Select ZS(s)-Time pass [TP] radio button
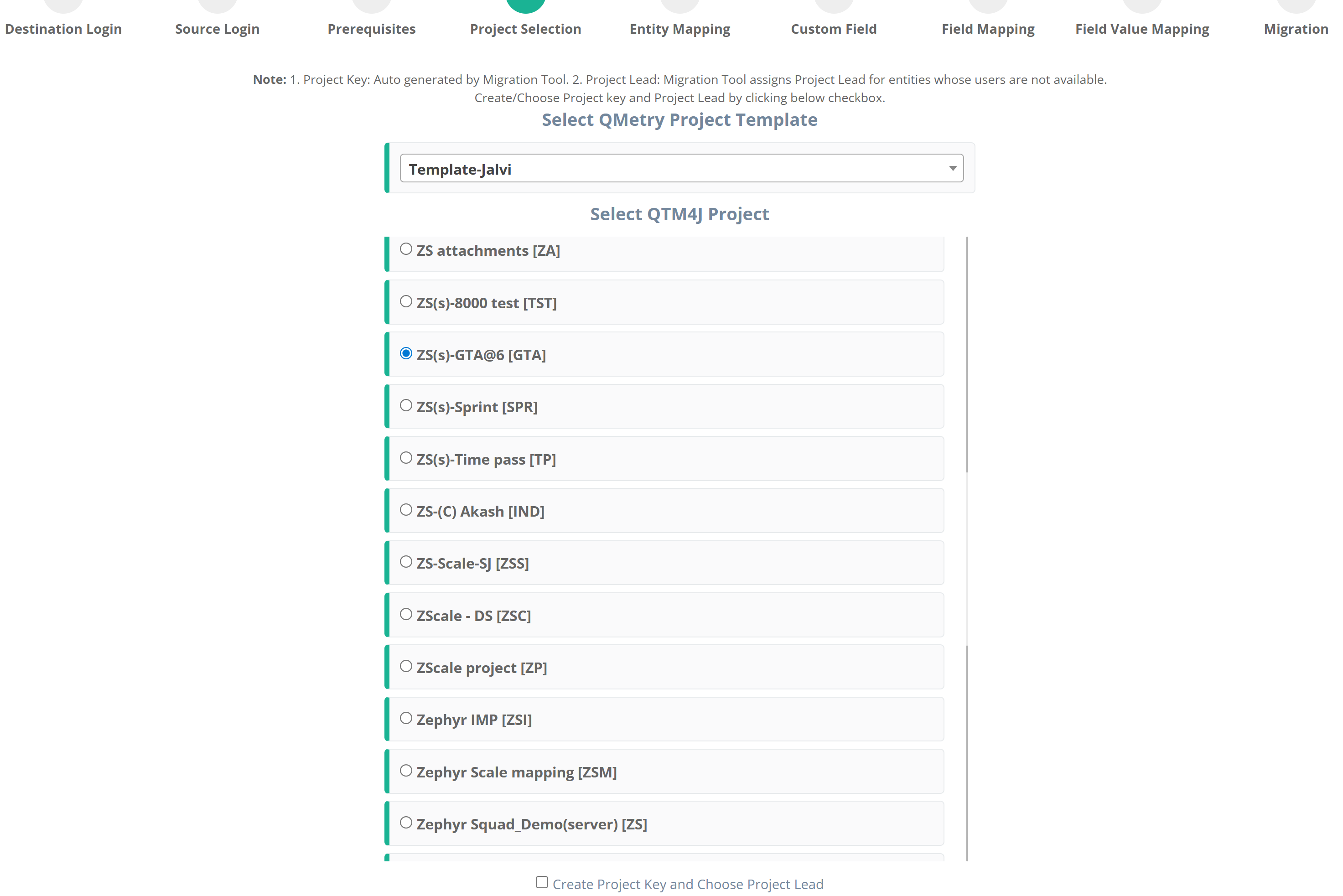The height and width of the screenshot is (896, 1343). [406, 458]
